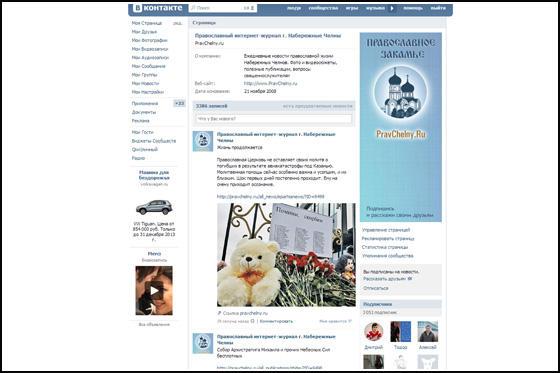Open the сообщества header menu item
Image resolution: width=560 pixels, height=373 pixels.
323,8
